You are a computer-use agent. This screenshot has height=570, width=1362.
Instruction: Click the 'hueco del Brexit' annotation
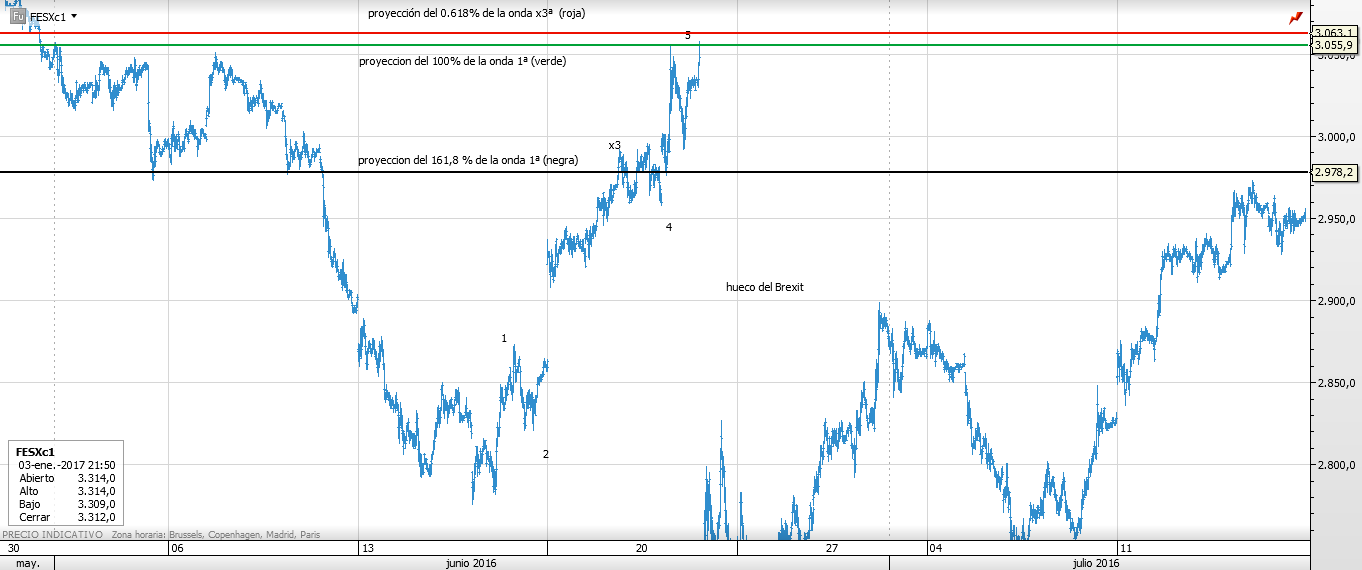765,287
